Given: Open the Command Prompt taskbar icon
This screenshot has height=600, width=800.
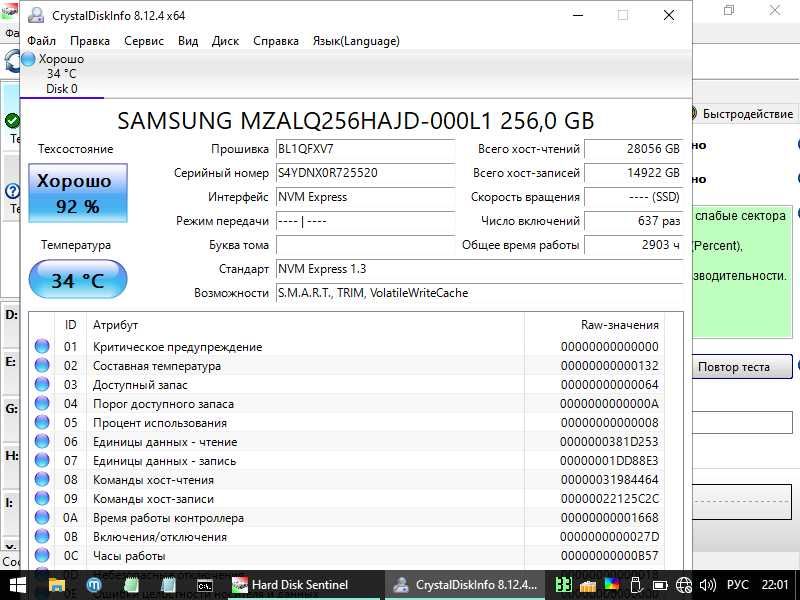Looking at the screenshot, I should click(205, 585).
